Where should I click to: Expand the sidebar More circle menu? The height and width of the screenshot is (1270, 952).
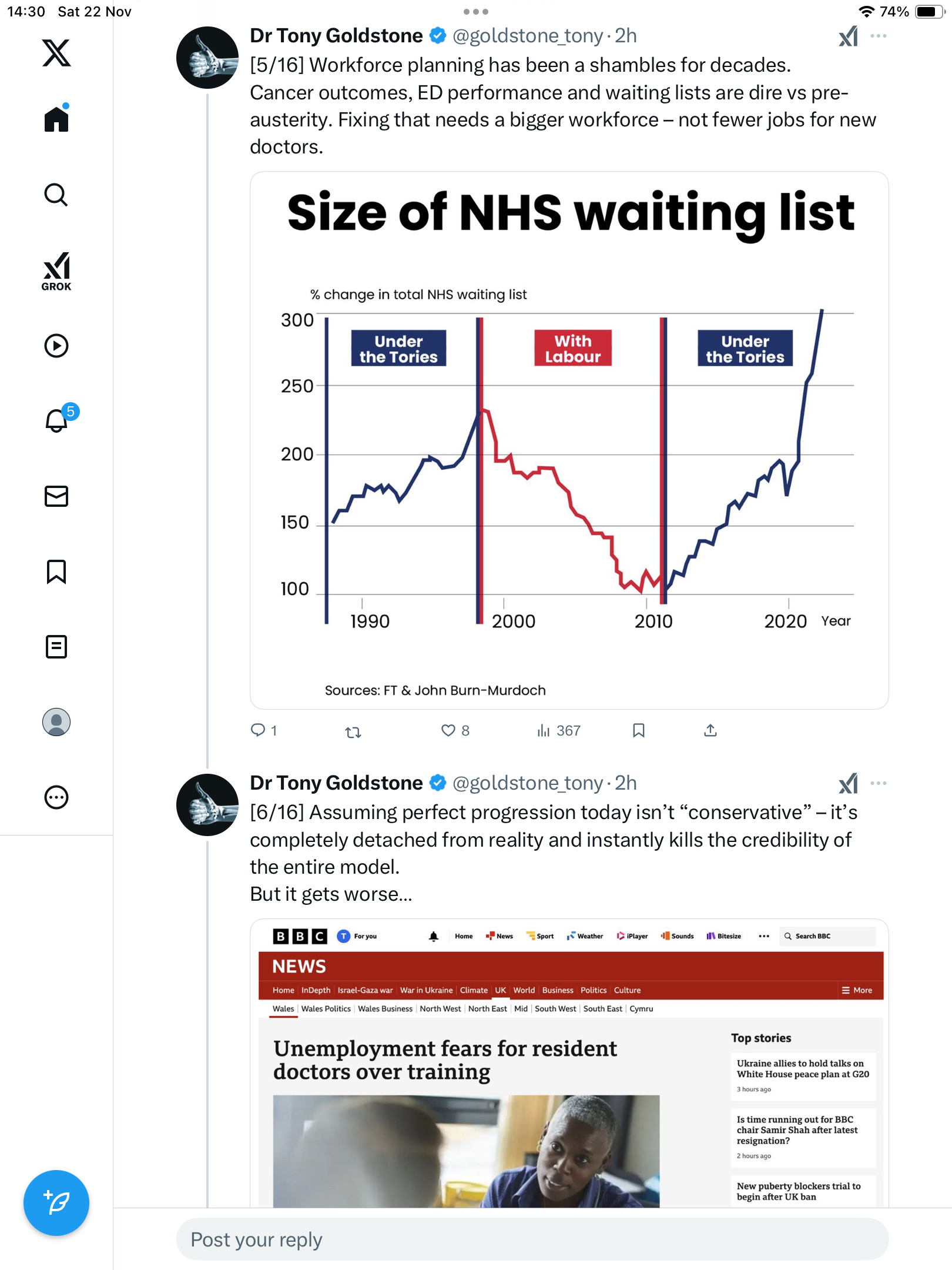coord(56,797)
